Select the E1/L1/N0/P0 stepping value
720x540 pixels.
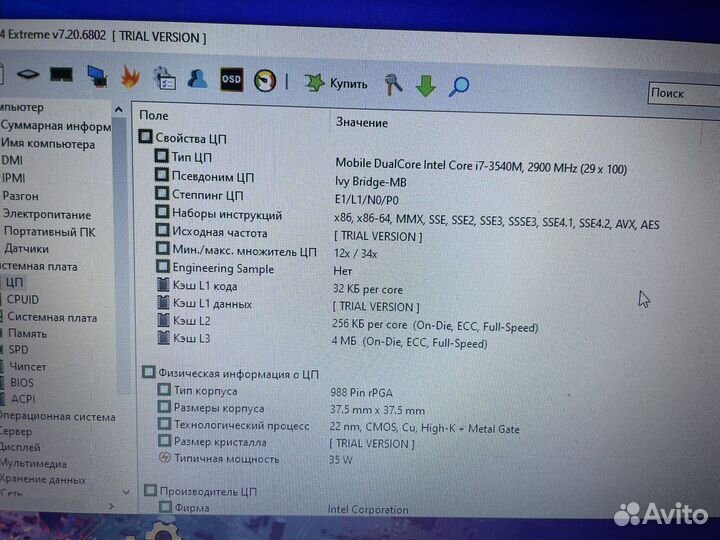(366, 201)
